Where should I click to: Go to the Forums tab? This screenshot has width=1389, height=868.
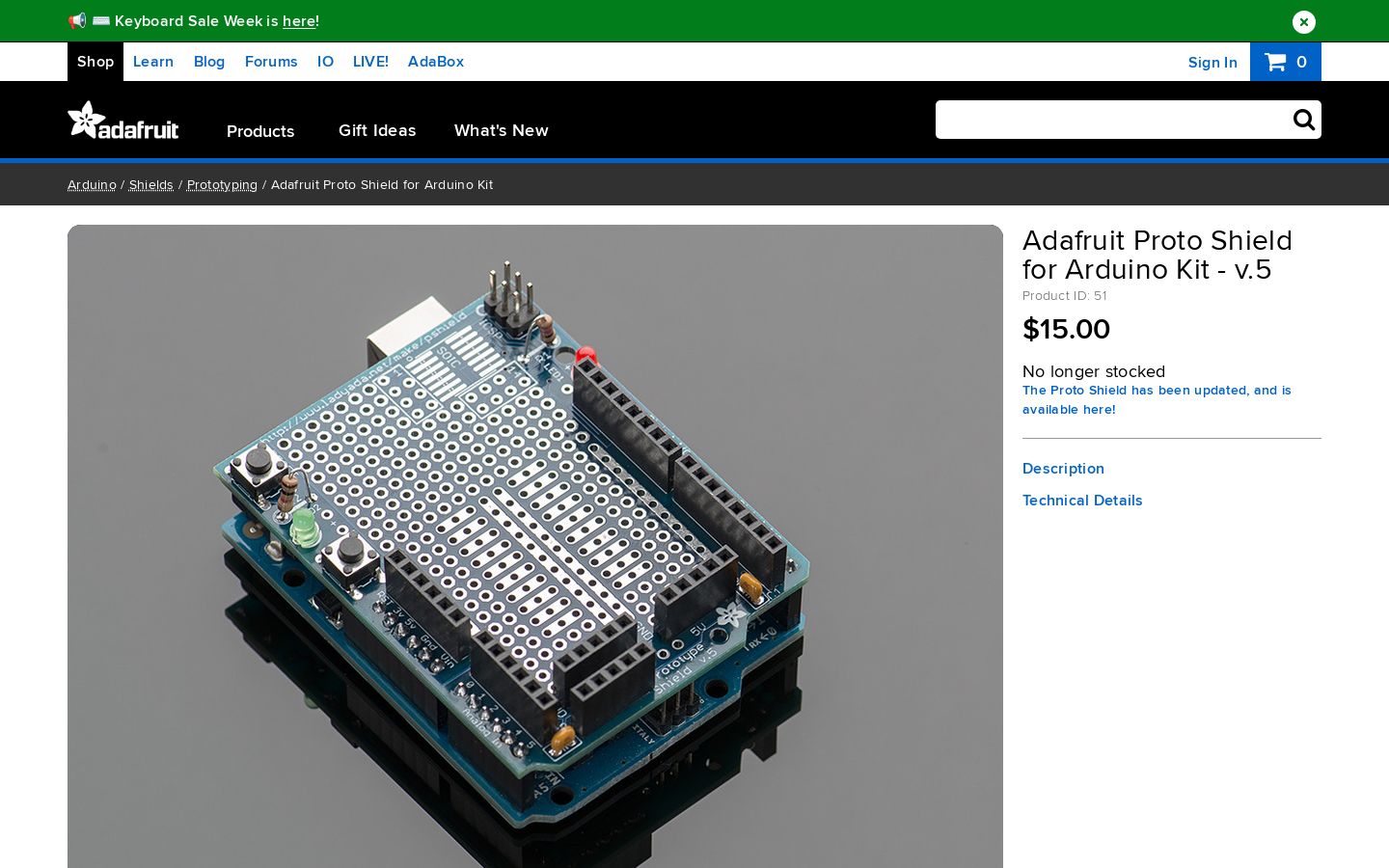click(271, 62)
